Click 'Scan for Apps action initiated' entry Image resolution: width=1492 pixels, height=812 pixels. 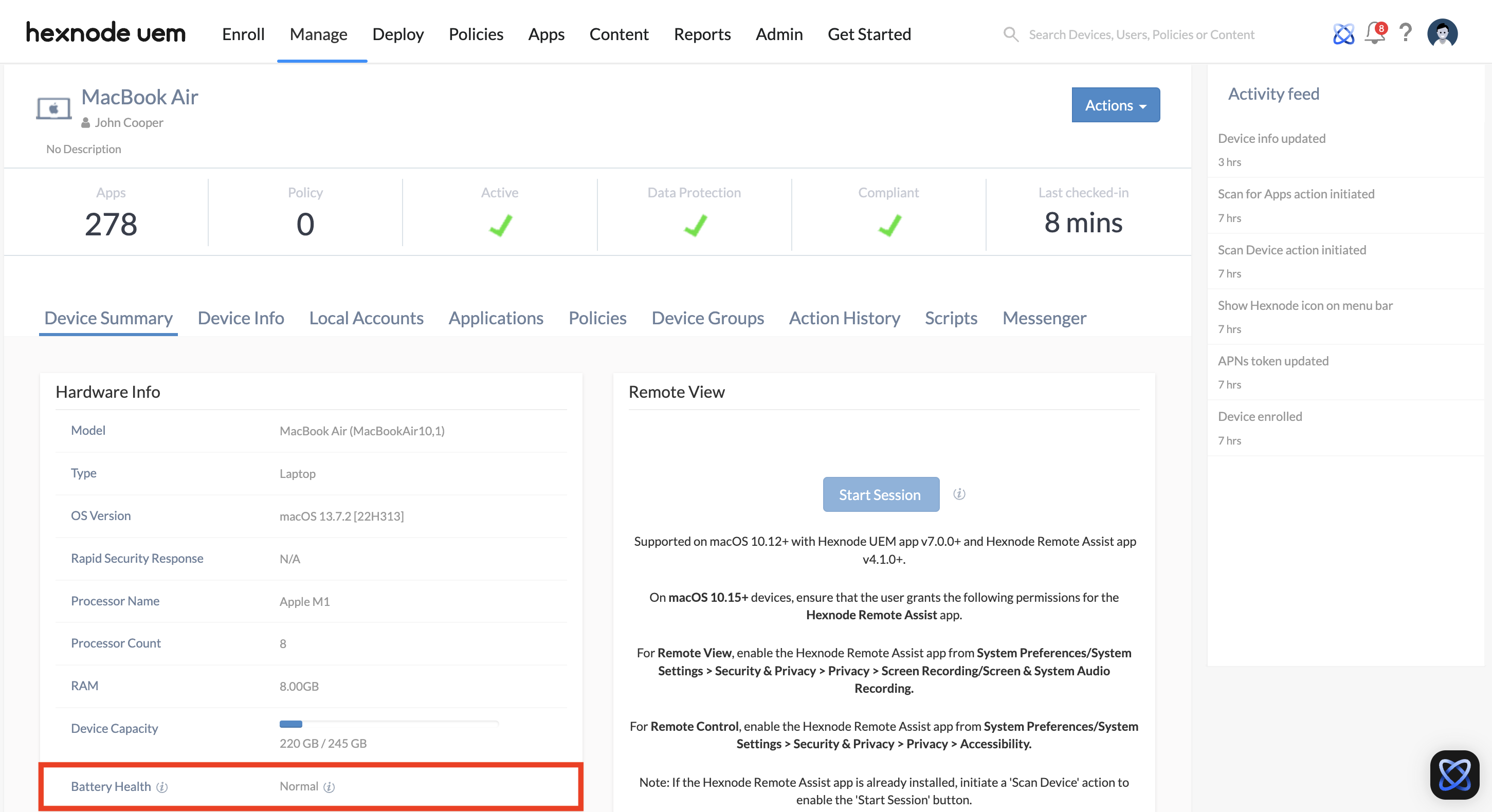click(x=1296, y=194)
